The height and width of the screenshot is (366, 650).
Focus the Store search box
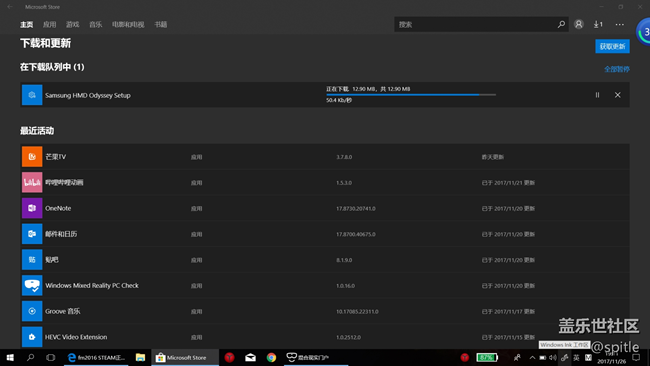[476, 24]
